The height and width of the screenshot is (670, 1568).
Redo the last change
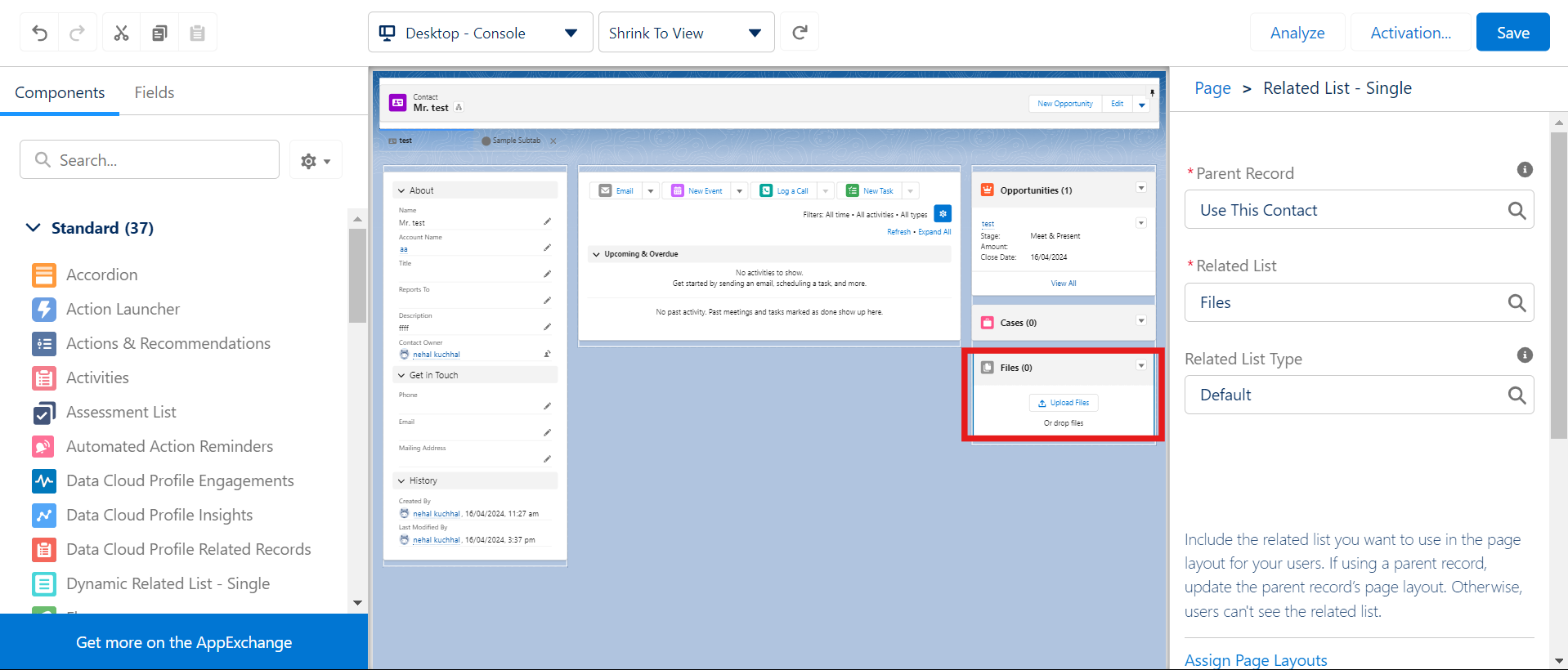click(77, 33)
